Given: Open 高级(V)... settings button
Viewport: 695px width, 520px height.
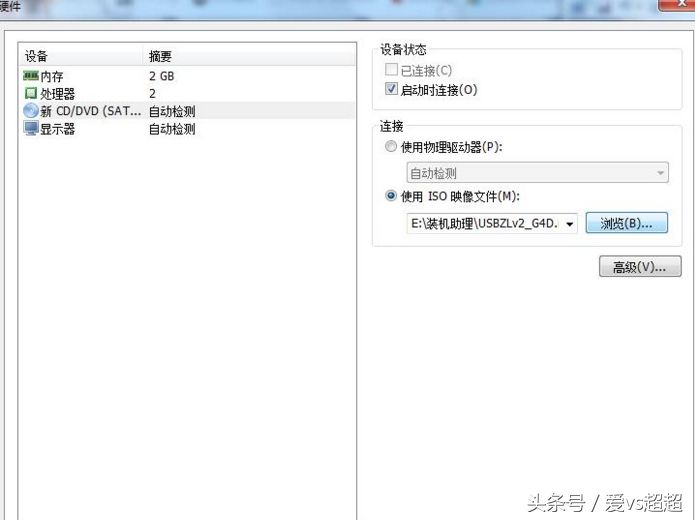Looking at the screenshot, I should pyautogui.click(x=640, y=266).
